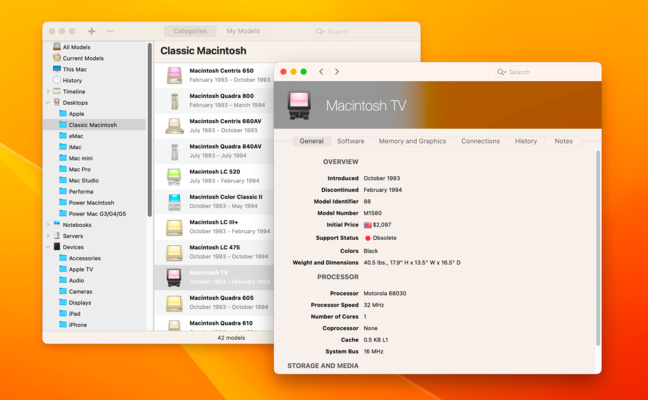Open the Memory and Graphics tab
Viewport: 648px width, 400px height.
(x=412, y=141)
